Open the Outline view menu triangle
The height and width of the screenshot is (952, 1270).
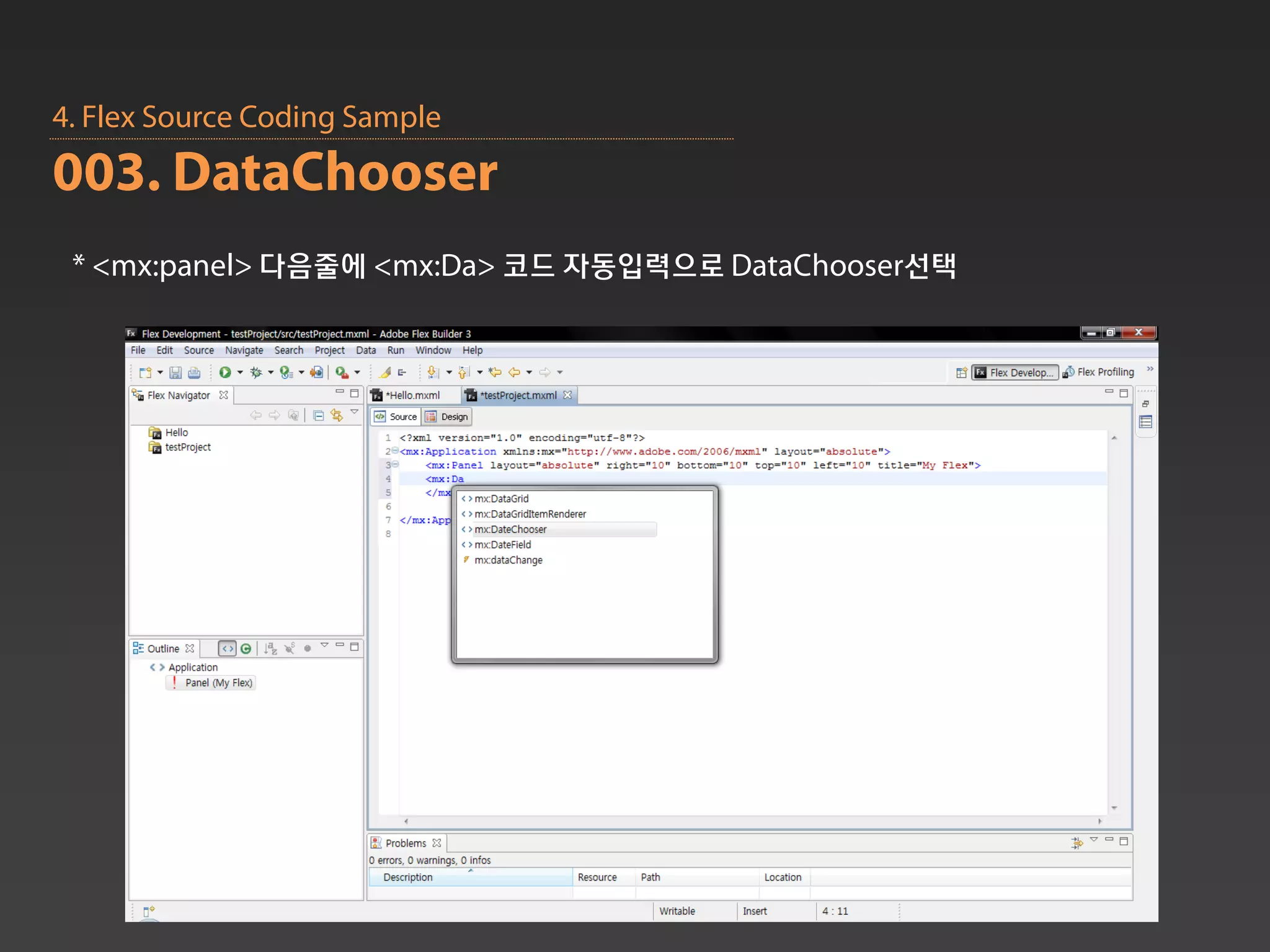click(324, 646)
